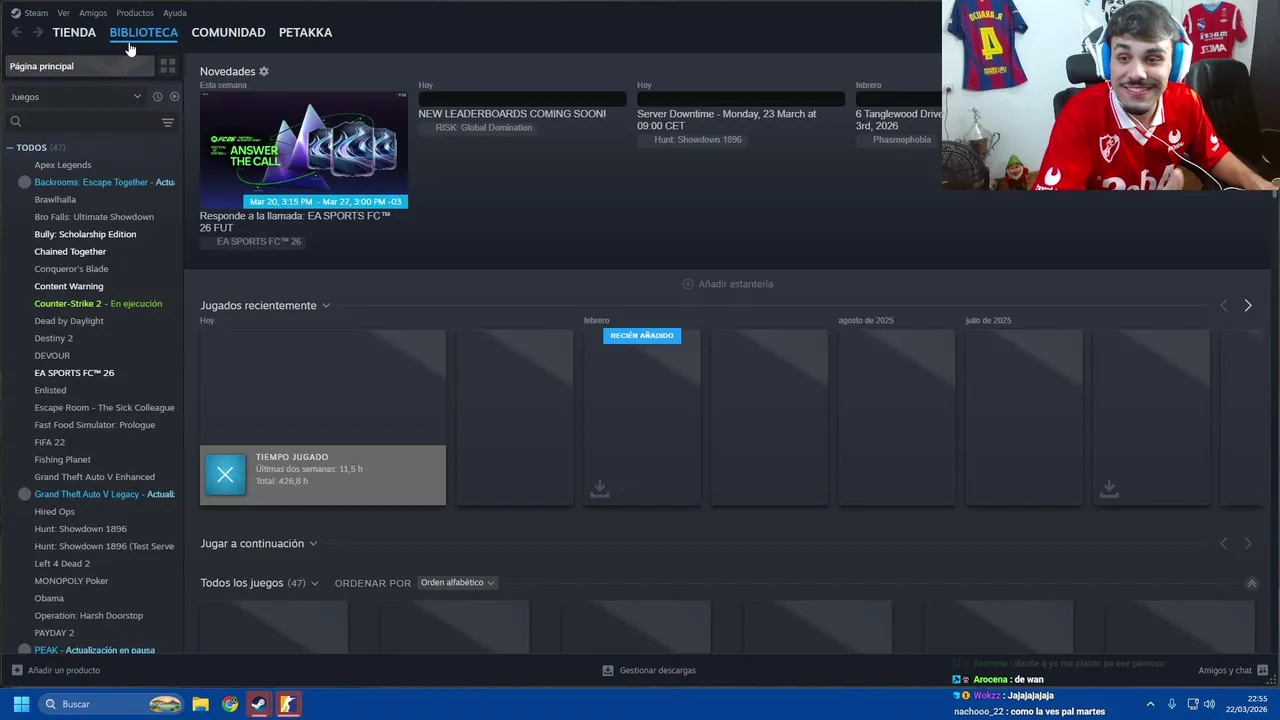Click the microphone tray icon
Image resolution: width=1280 pixels, height=720 pixels.
[x=1172, y=704]
